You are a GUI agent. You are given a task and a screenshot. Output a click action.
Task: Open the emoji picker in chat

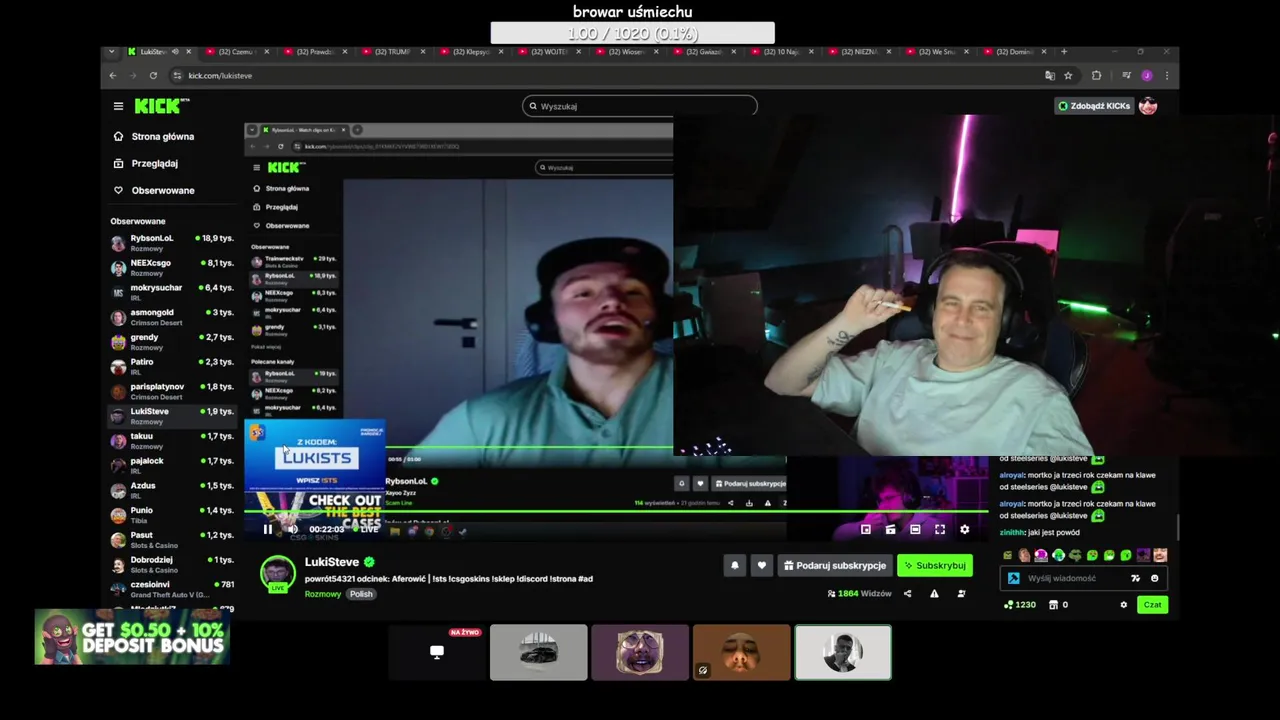(x=1154, y=578)
